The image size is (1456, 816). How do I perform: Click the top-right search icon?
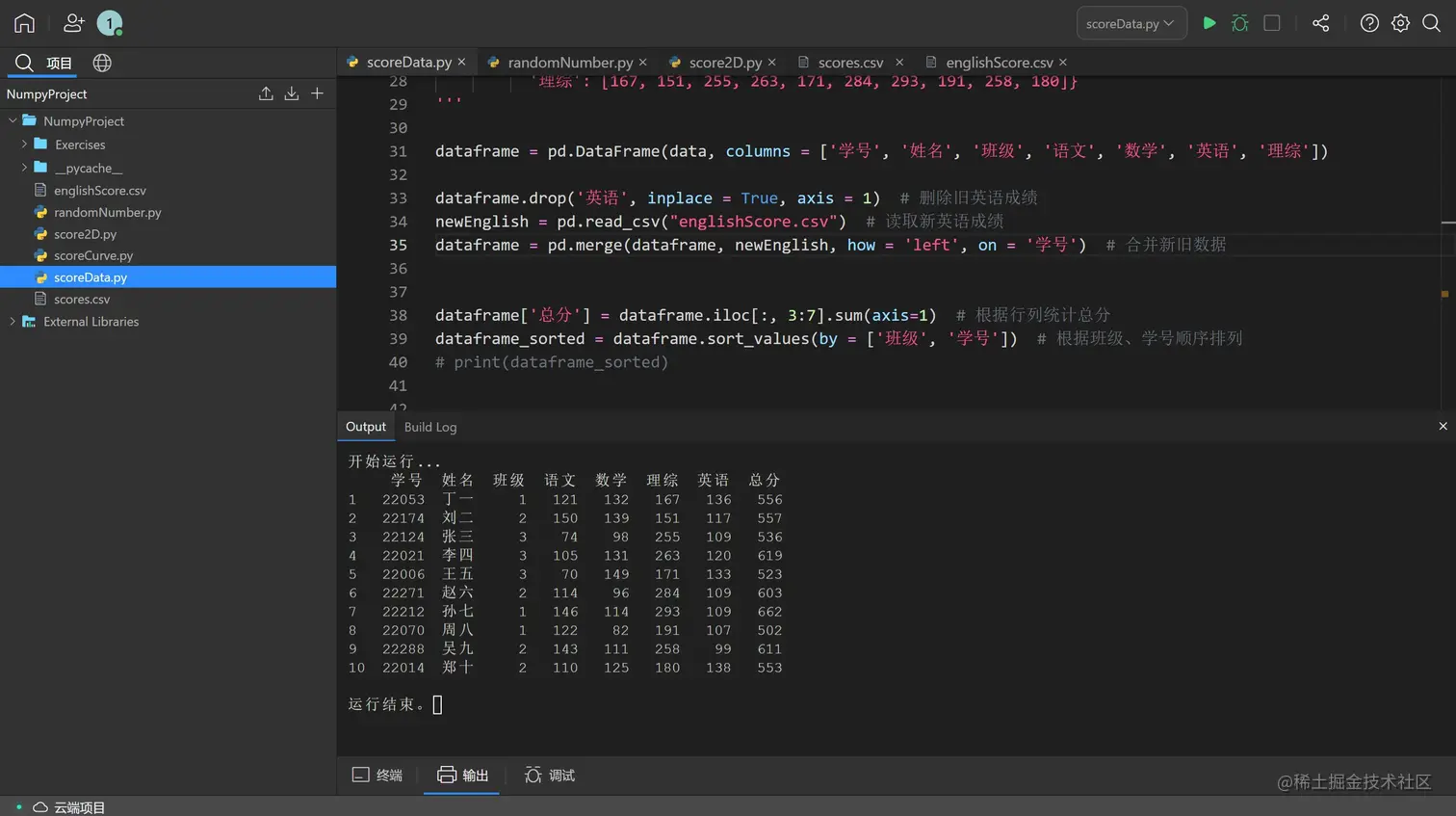coord(1432,23)
